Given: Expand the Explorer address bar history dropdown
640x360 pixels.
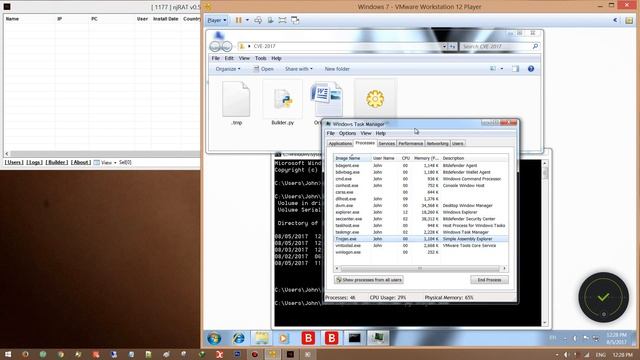Looking at the screenshot, I should coord(444,47).
